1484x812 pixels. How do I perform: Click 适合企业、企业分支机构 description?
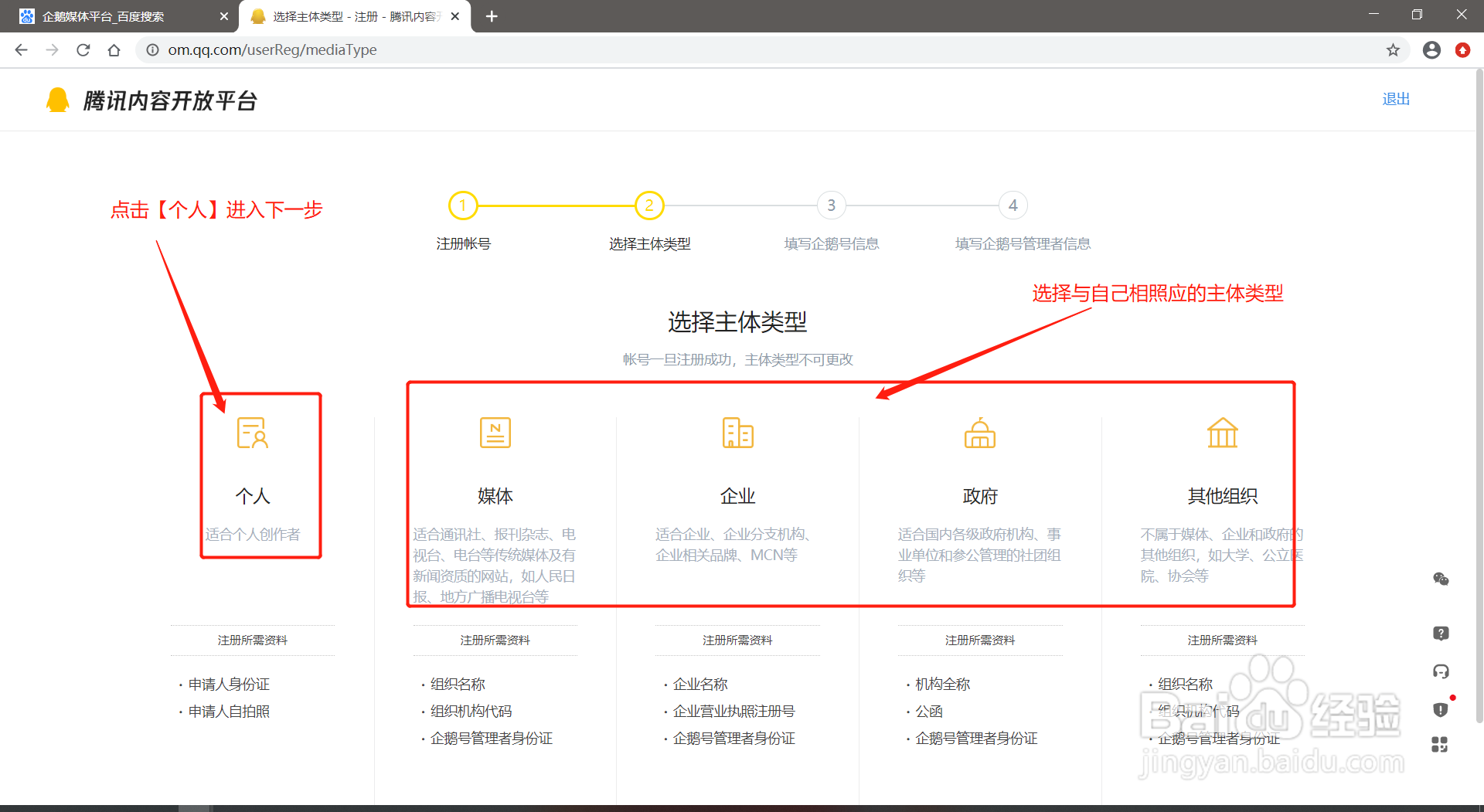coord(733,545)
